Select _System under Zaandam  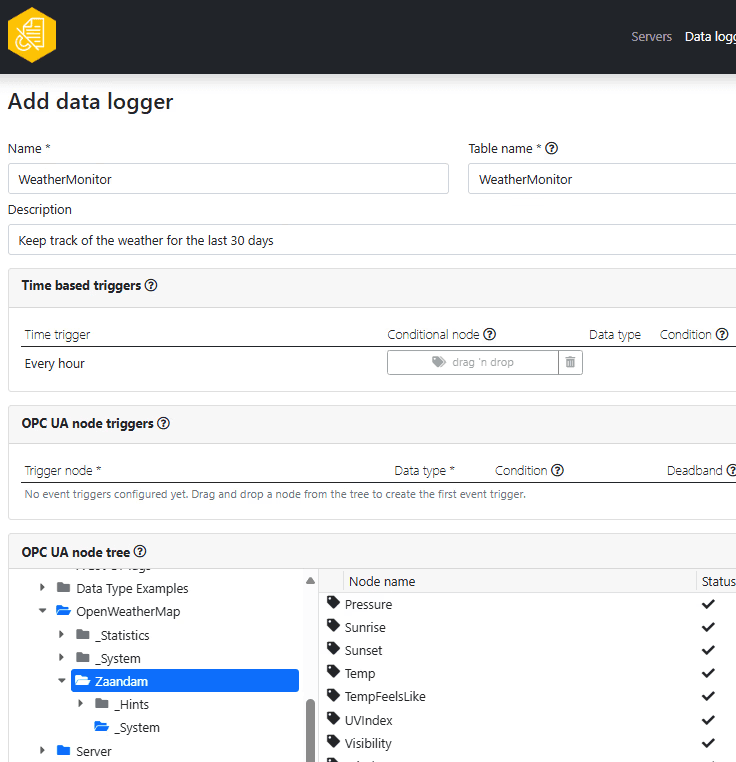(x=137, y=727)
